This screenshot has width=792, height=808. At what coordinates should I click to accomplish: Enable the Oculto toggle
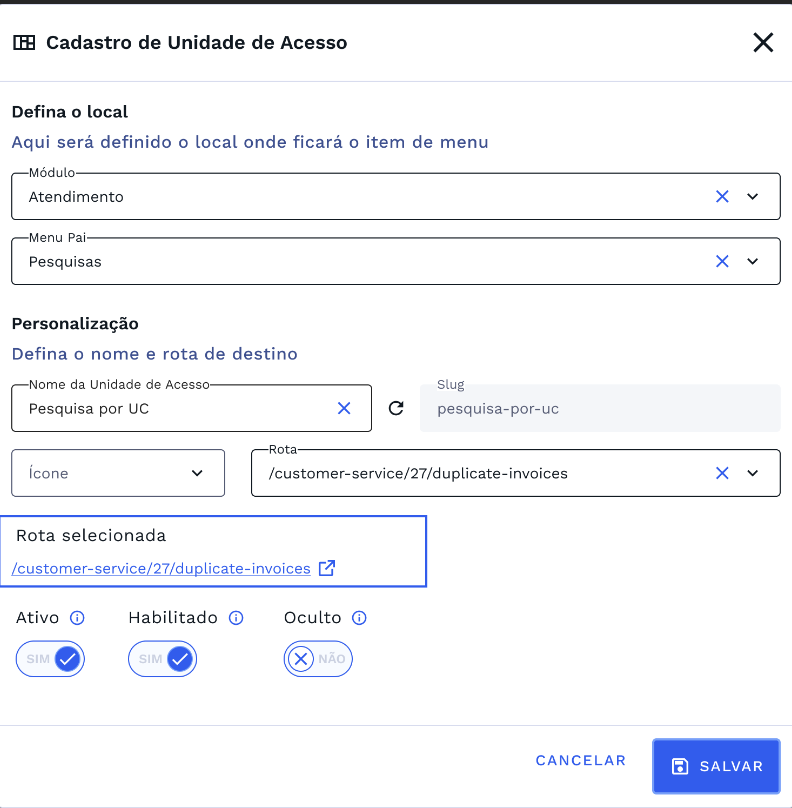318,658
